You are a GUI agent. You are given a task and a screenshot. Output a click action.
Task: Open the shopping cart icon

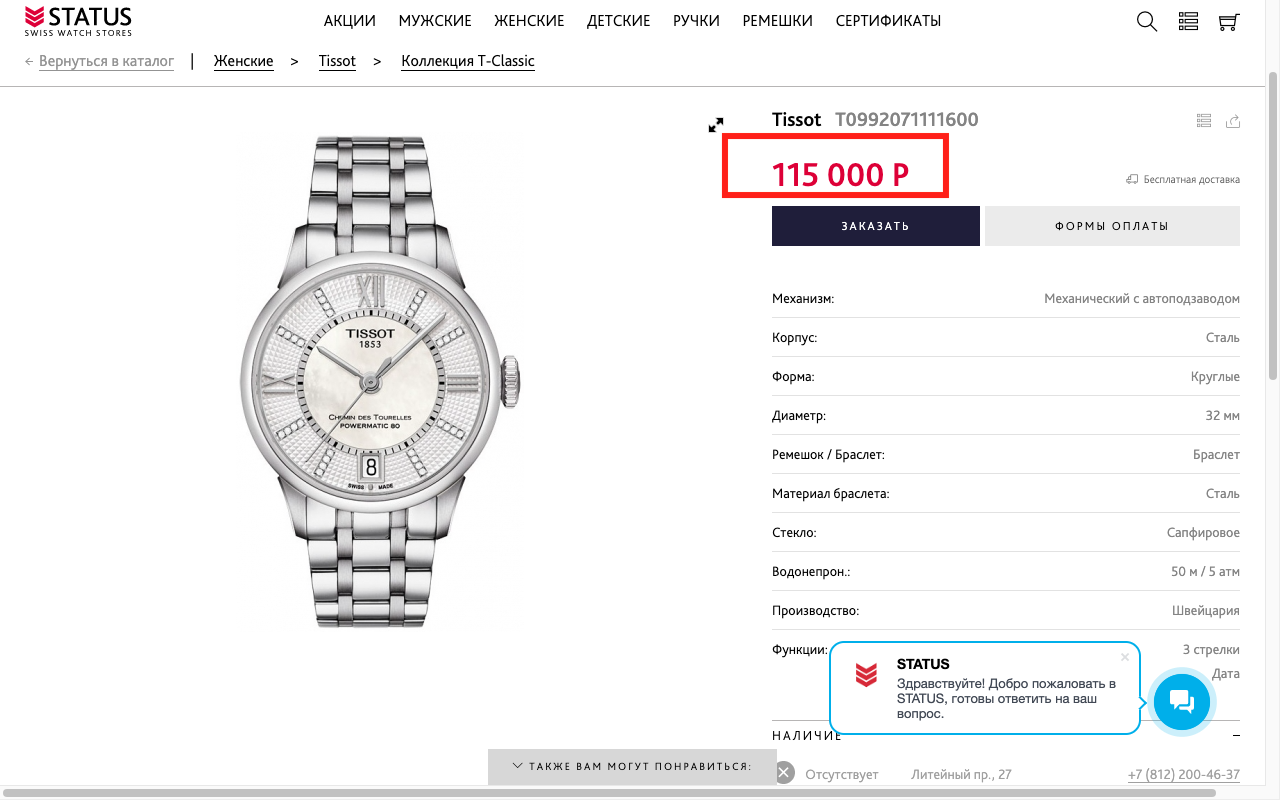[1229, 21]
